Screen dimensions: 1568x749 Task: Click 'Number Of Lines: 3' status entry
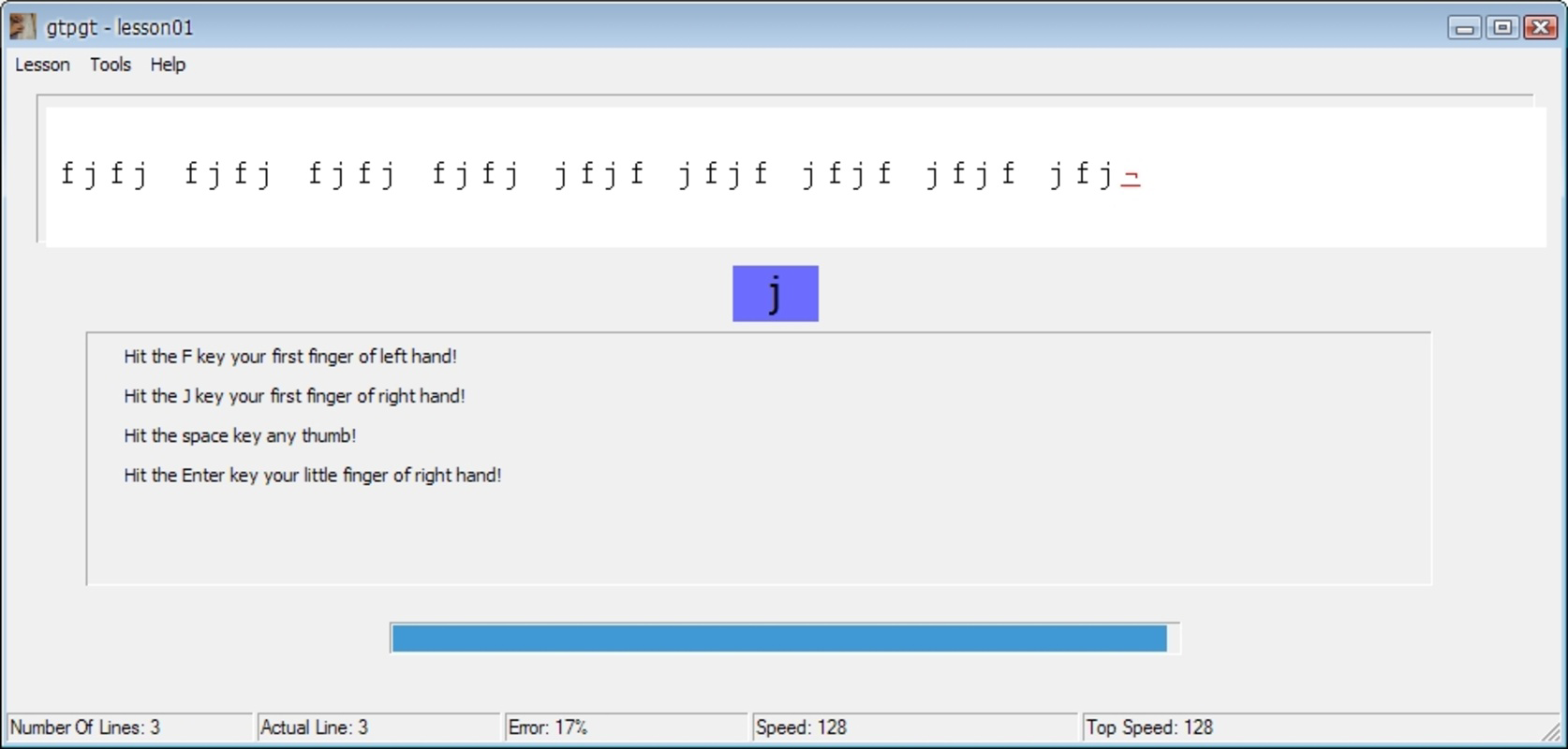129,727
